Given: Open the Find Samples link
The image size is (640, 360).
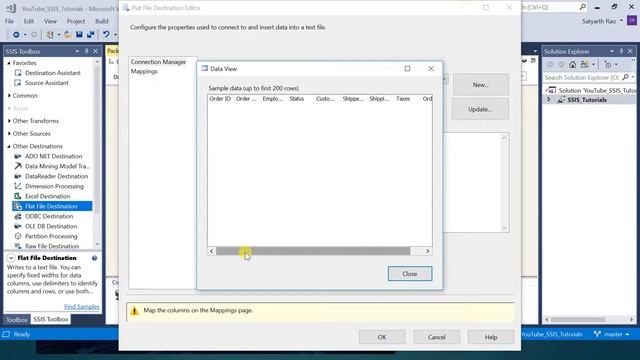Looking at the screenshot, I should [82, 307].
